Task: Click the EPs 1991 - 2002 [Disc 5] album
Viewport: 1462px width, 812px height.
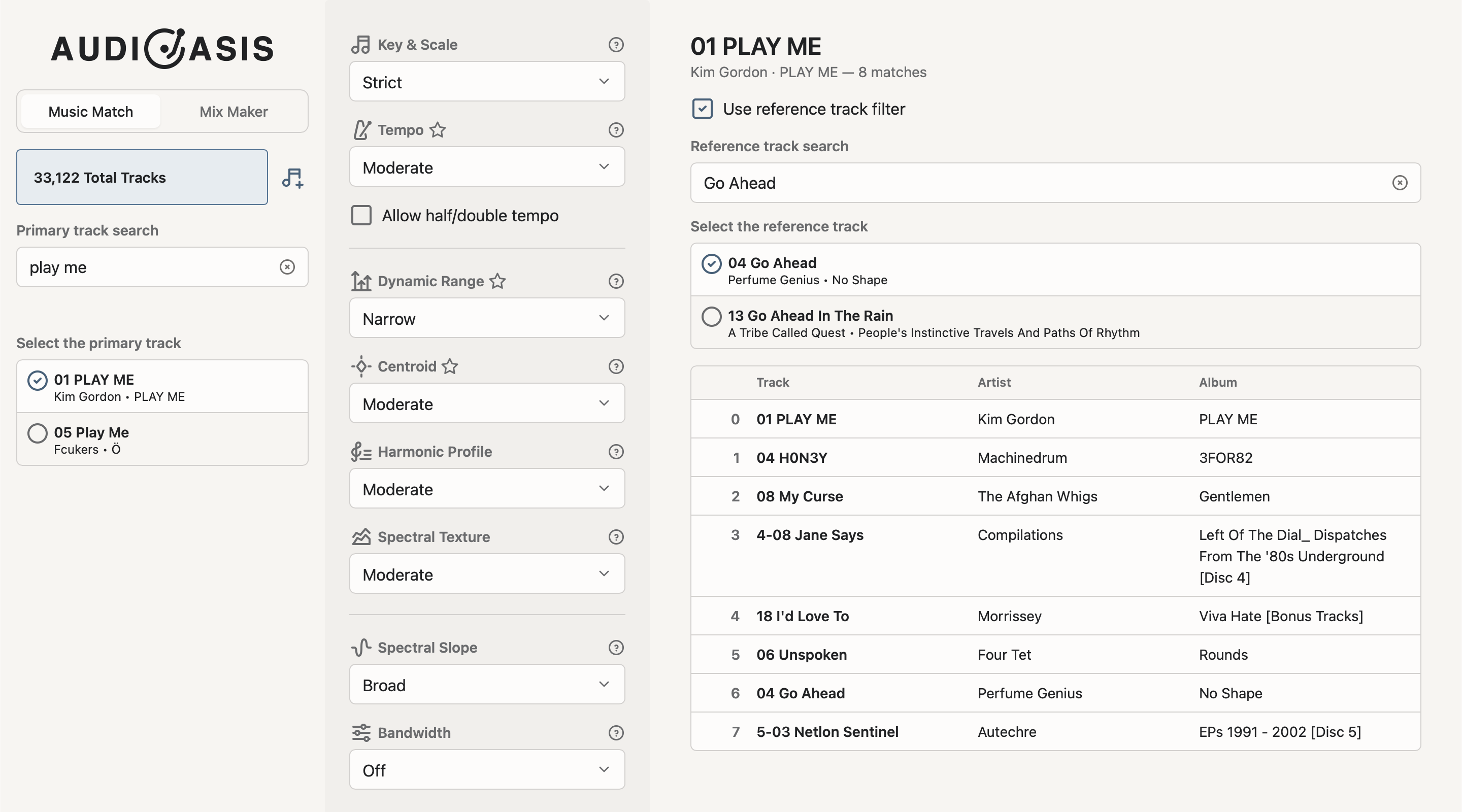Action: click(x=1280, y=731)
